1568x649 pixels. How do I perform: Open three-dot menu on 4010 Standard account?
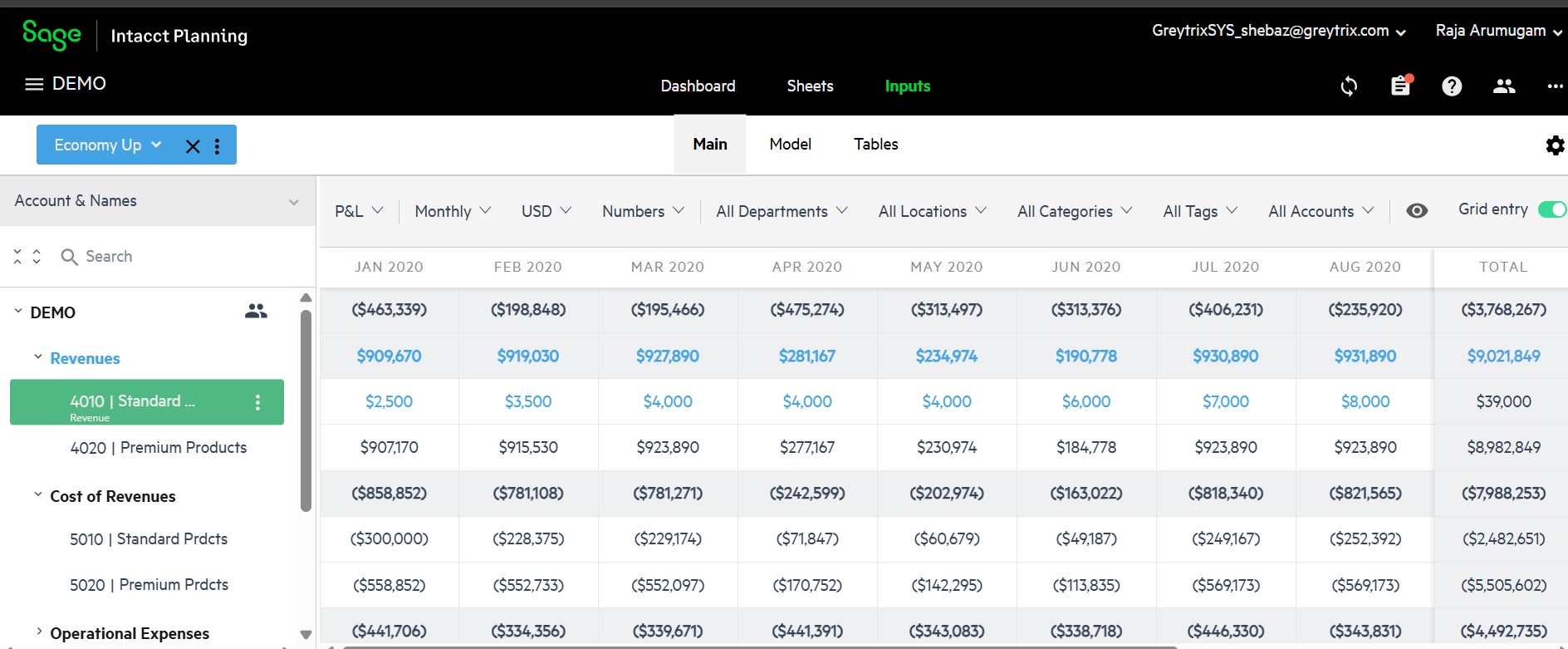[x=257, y=402]
